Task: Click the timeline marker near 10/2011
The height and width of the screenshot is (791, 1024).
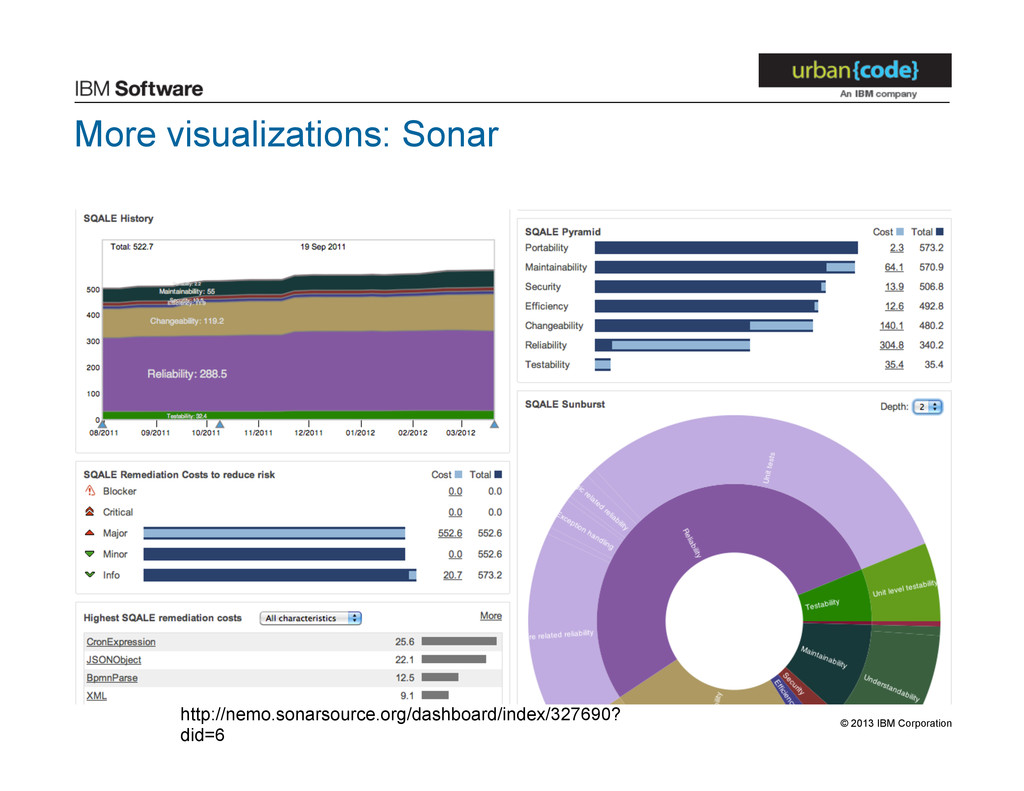Action: pos(220,425)
